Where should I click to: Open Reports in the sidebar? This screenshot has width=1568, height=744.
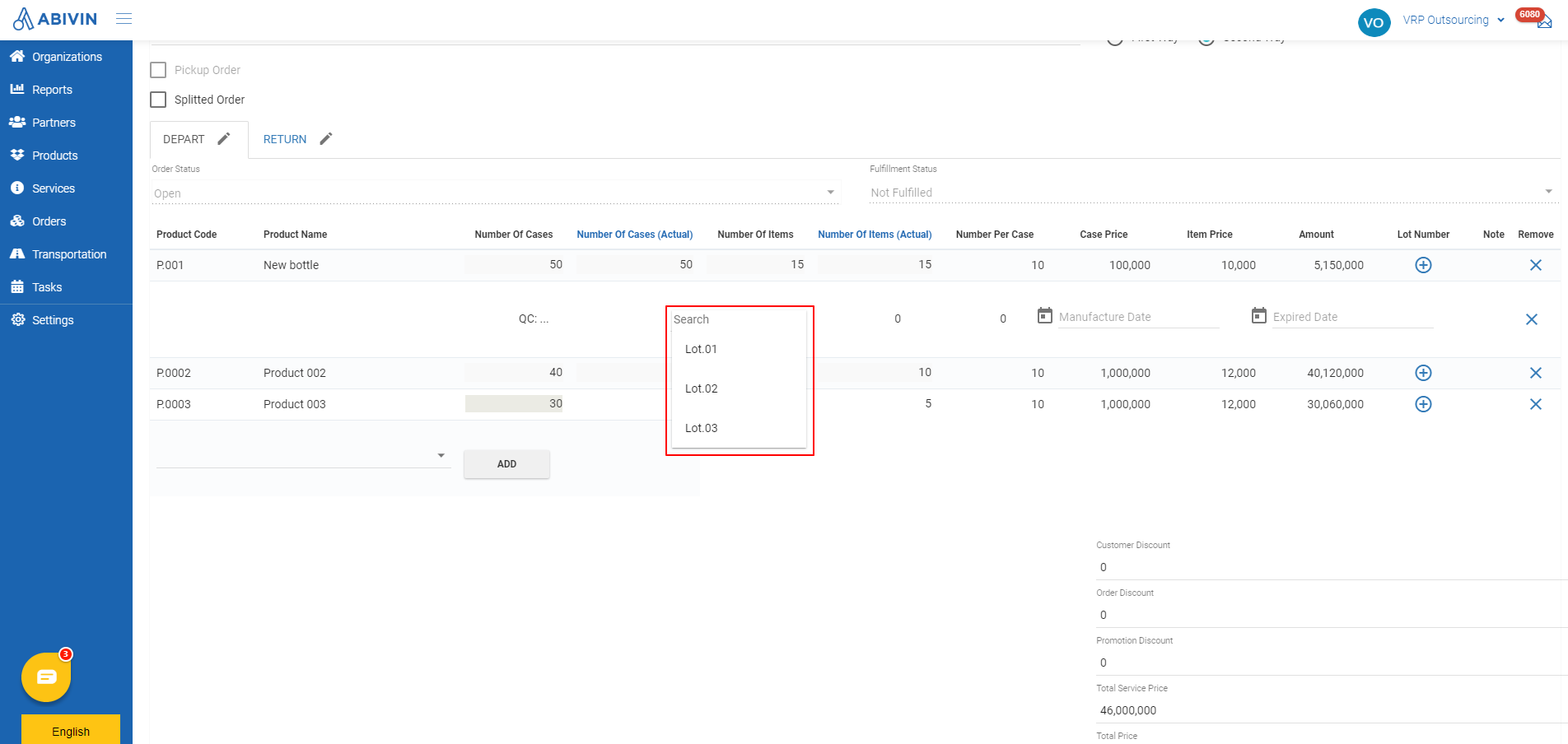tap(66, 90)
